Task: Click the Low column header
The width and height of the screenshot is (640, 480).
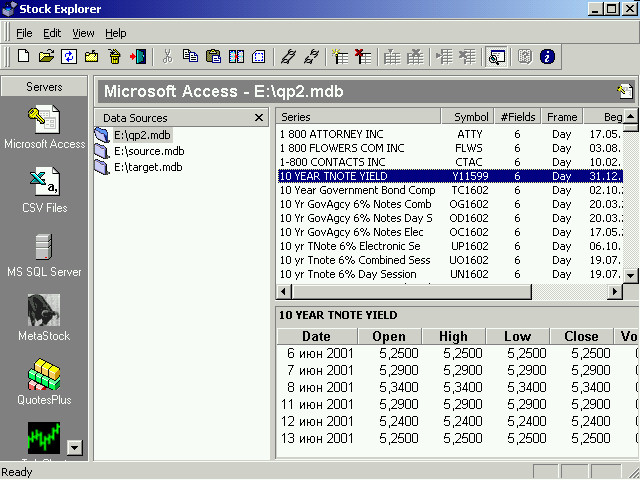Action: point(518,336)
